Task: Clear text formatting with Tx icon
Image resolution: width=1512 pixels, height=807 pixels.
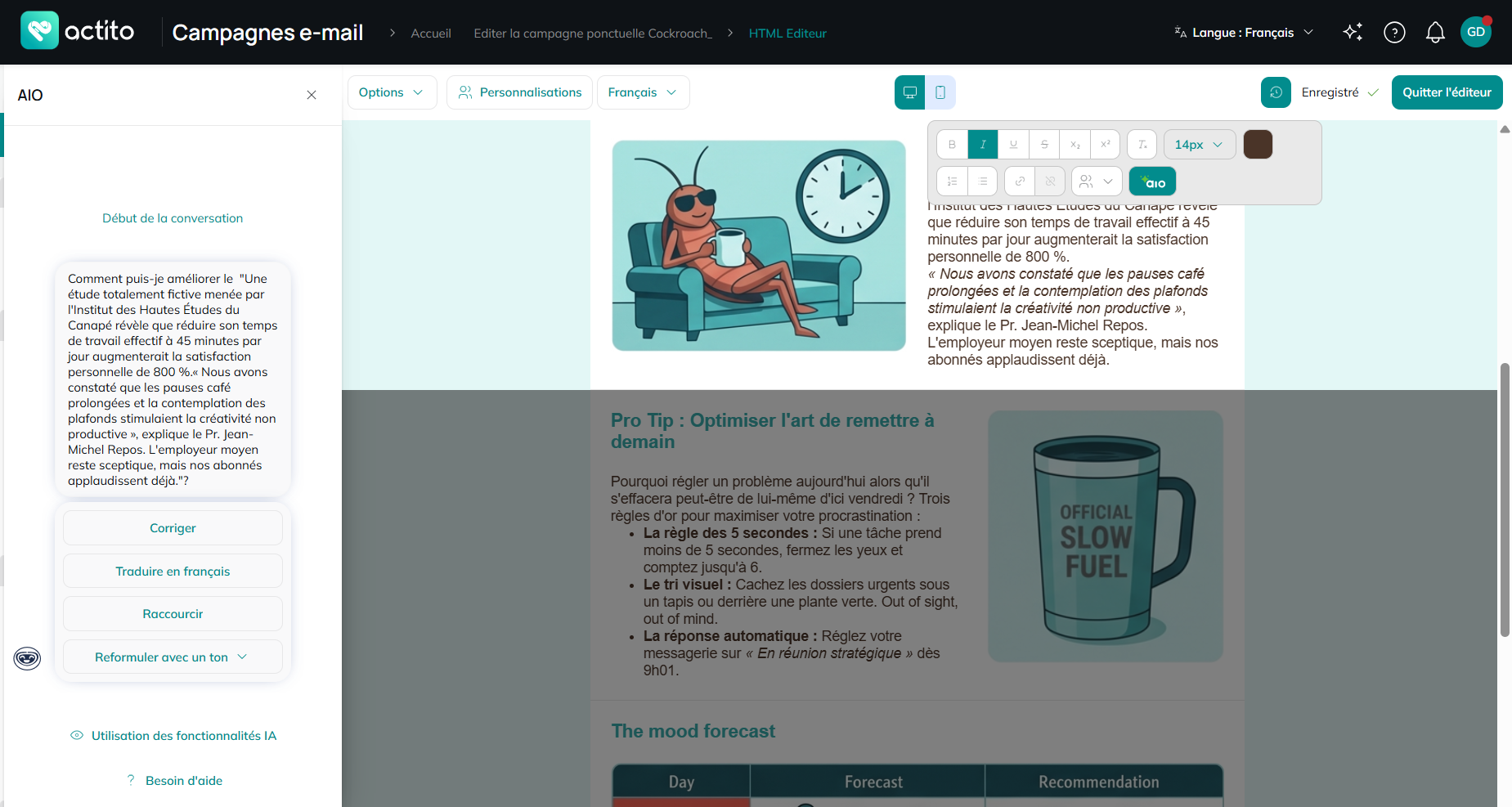Action: [1142, 144]
